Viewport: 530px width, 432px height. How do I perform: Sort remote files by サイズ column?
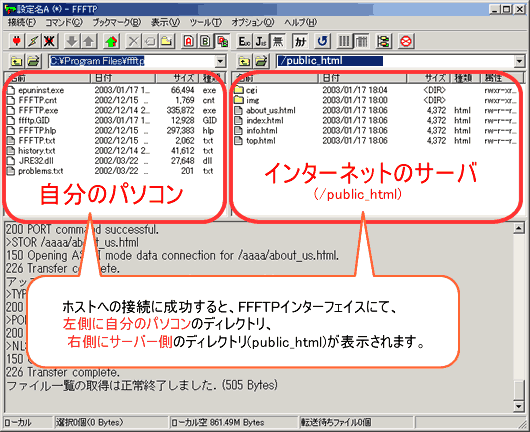point(428,78)
